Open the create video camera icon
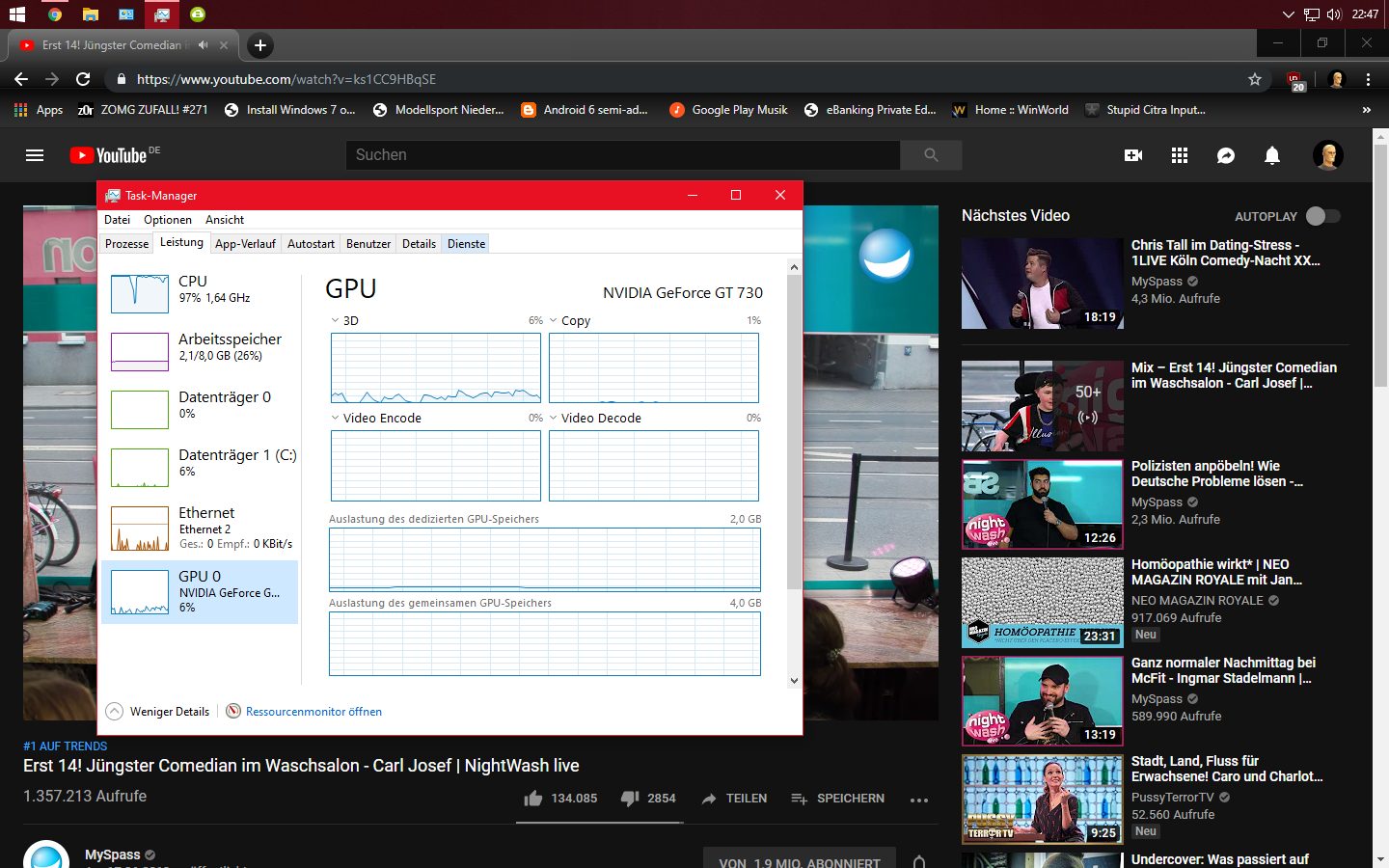1389x868 pixels. (x=1133, y=155)
